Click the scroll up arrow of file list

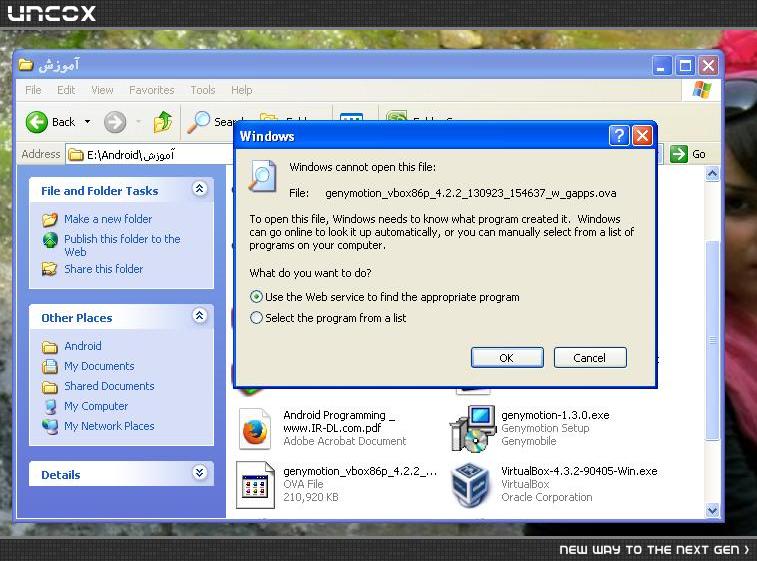tap(713, 174)
